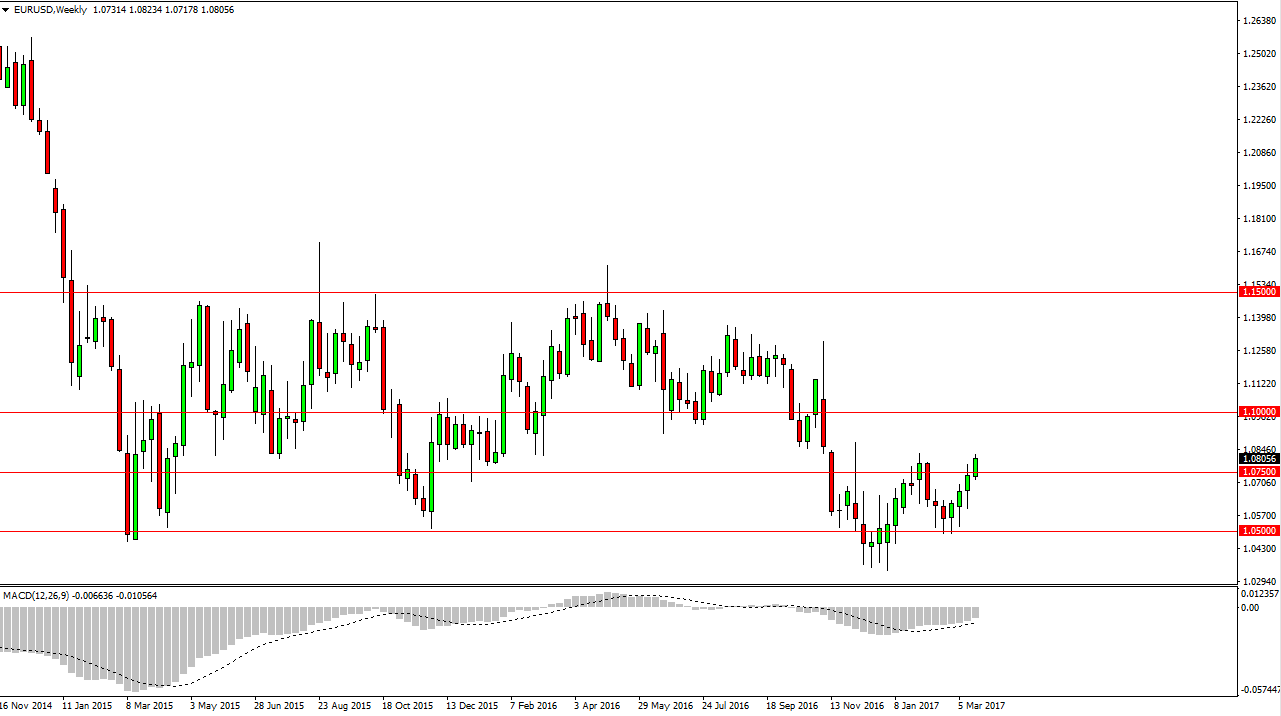This screenshot has width=1281, height=716.
Task: Select the horizontal line at 1.10000
Action: click(600, 411)
